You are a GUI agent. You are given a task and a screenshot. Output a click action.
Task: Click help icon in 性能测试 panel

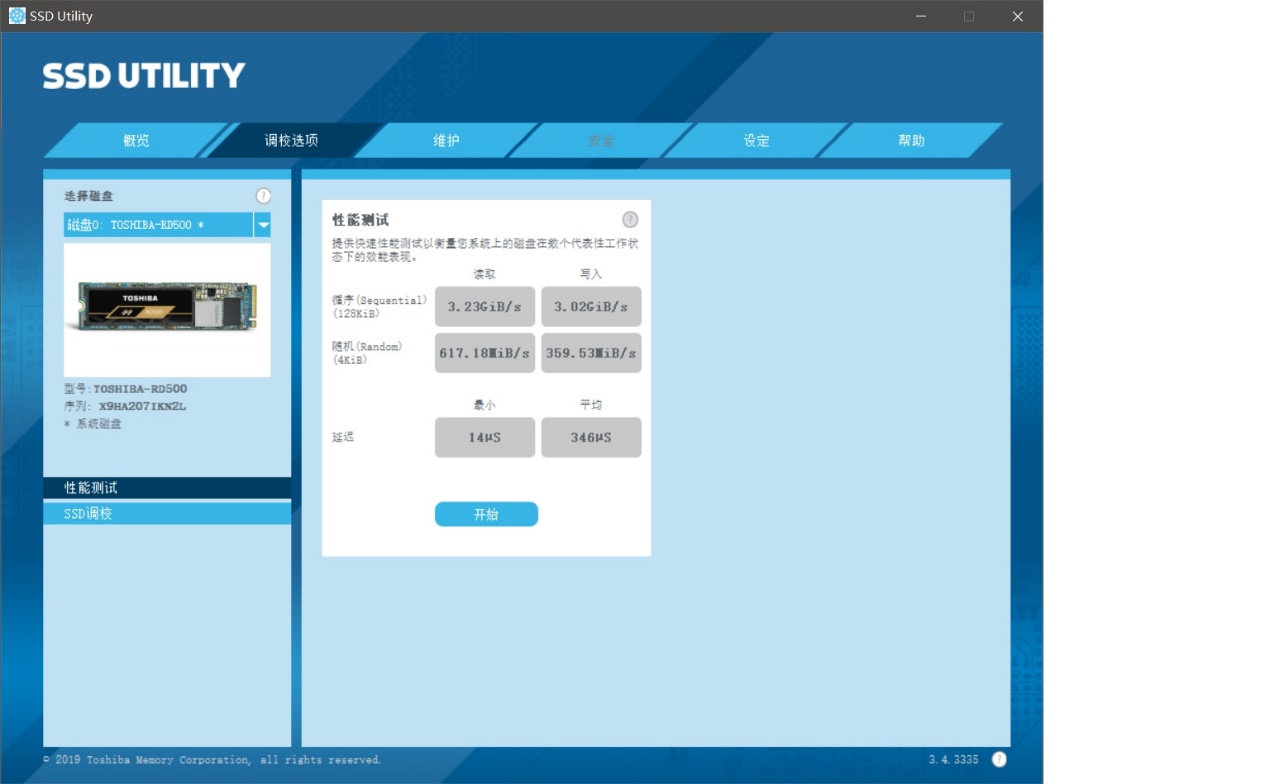click(x=630, y=220)
